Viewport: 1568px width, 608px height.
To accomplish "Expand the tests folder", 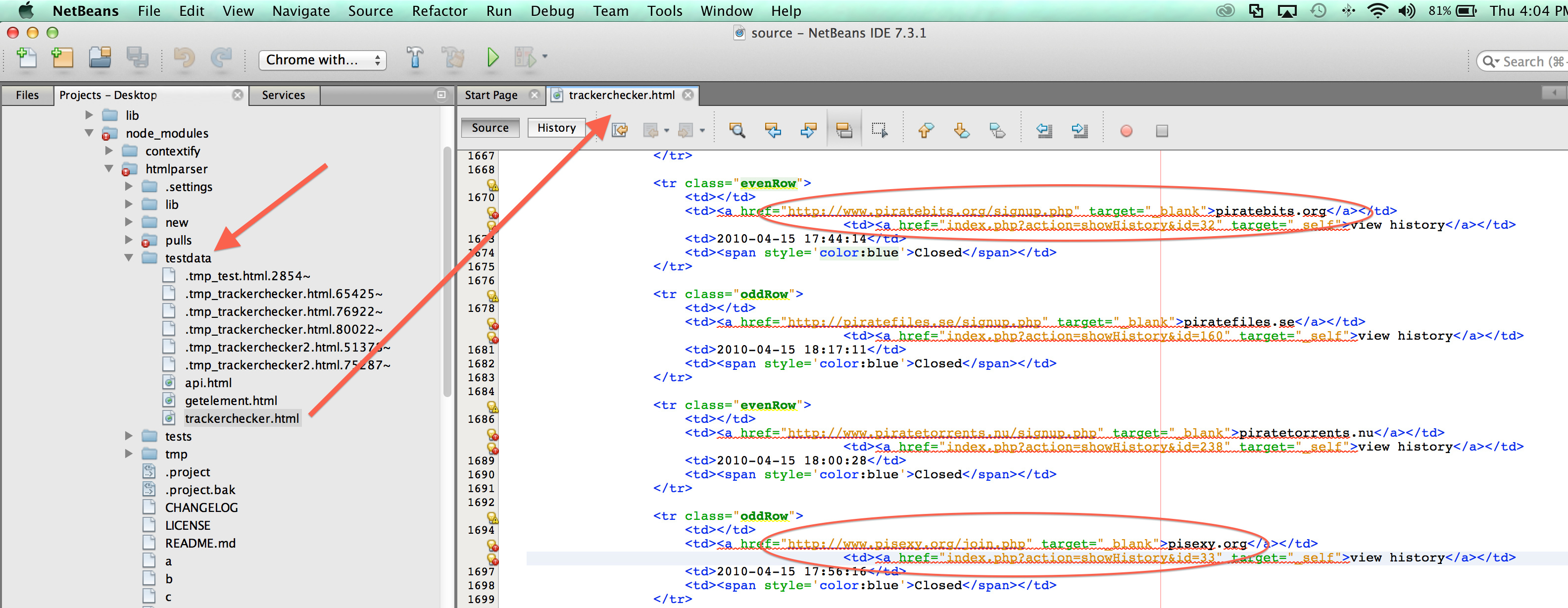I will tap(128, 436).
